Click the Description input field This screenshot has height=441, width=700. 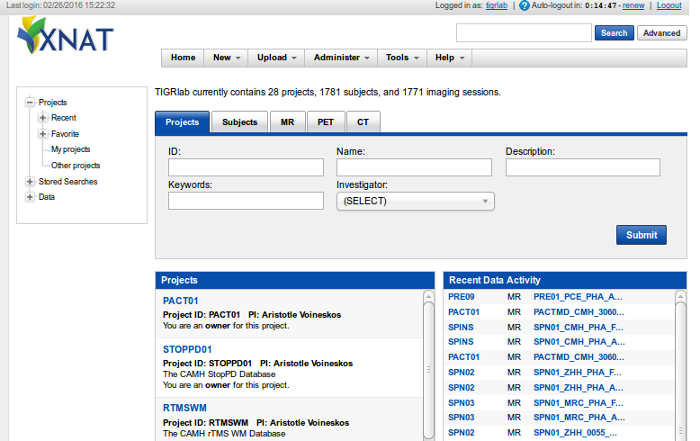(583, 167)
